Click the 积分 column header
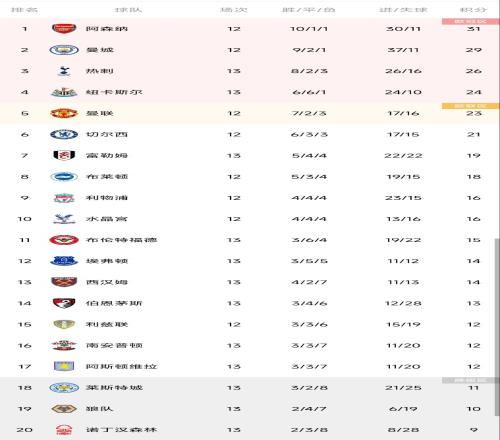Viewport: 500px width, 440px height. point(473,10)
